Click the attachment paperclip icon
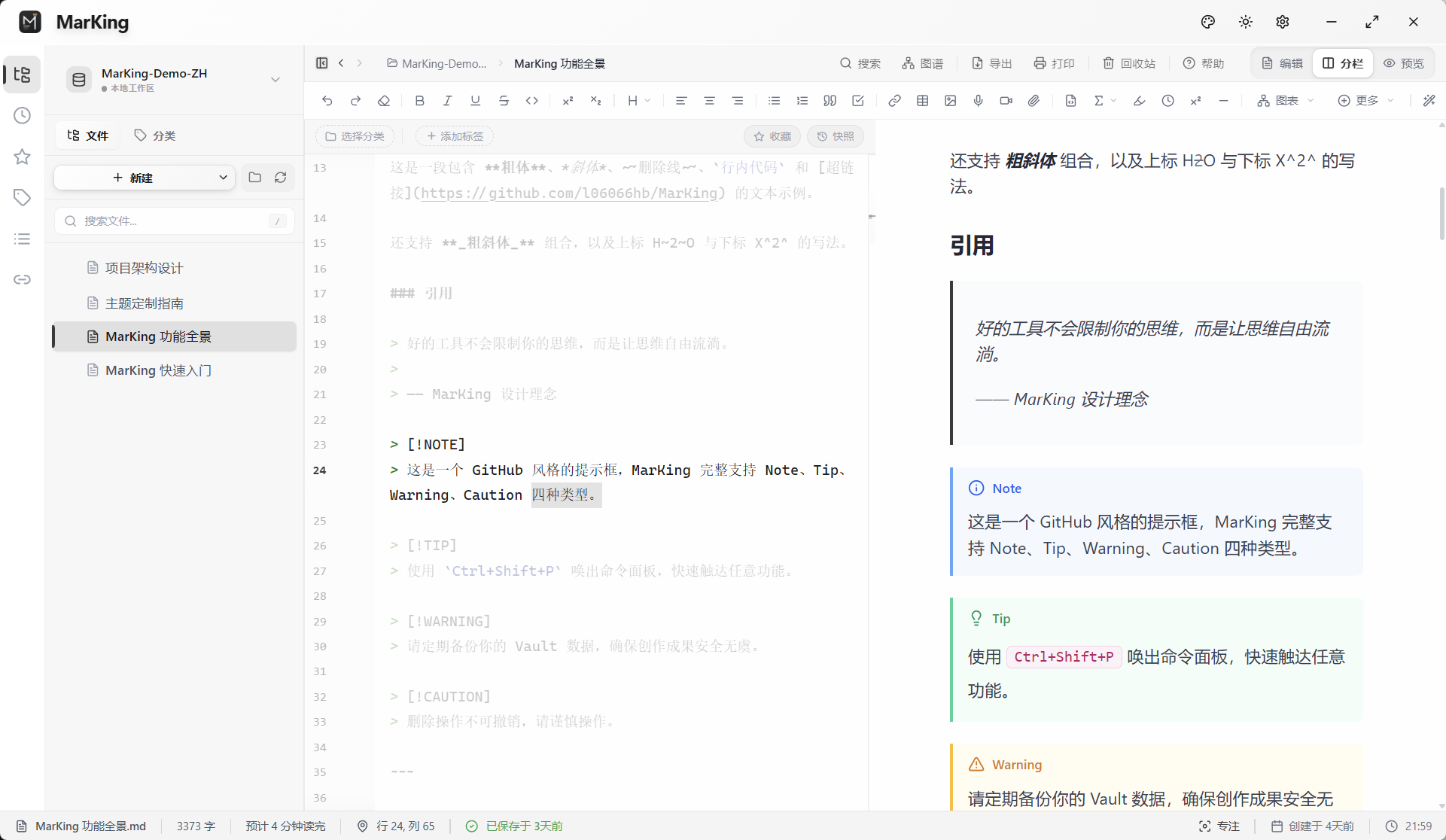This screenshot has height=840, width=1446. click(x=1034, y=101)
